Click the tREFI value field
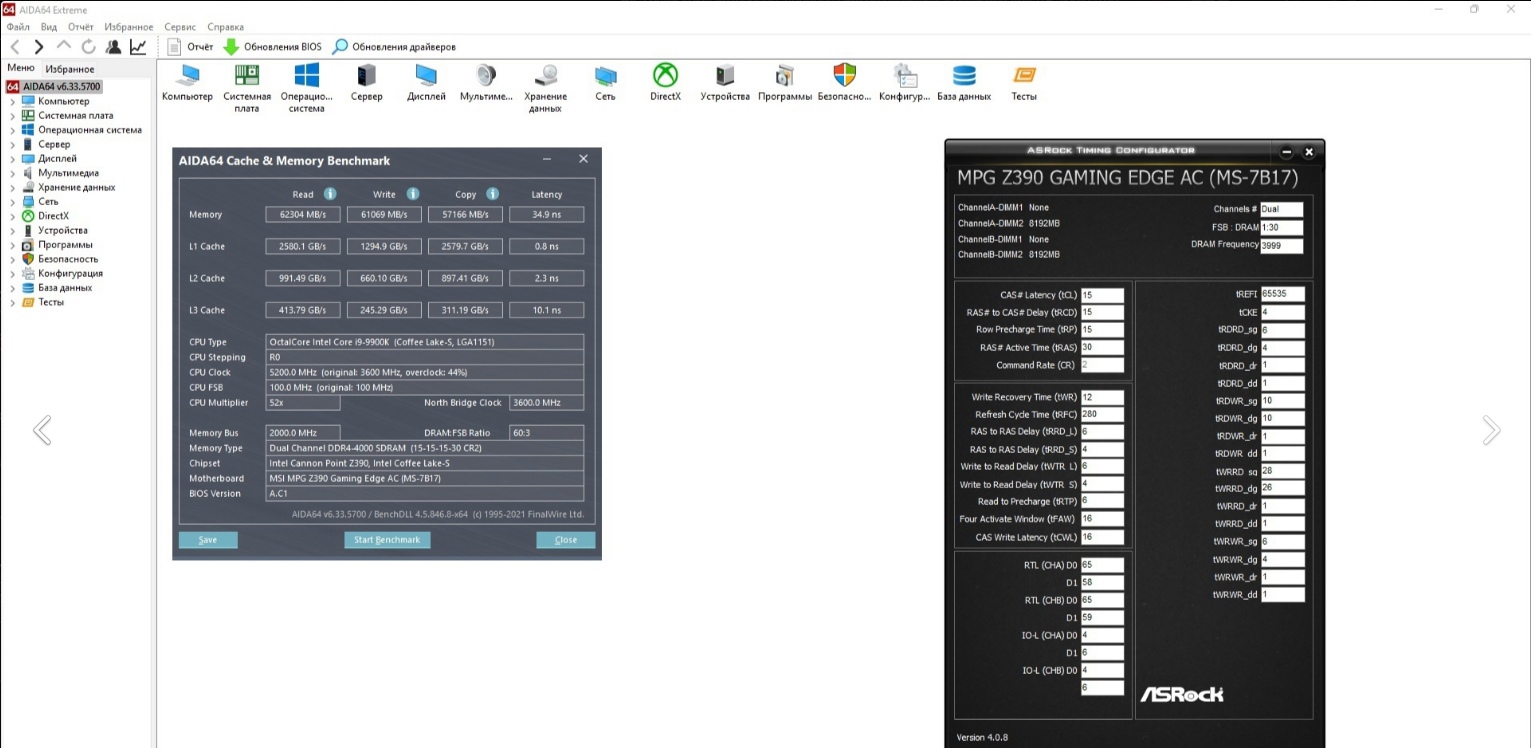1531x748 pixels. point(1282,294)
